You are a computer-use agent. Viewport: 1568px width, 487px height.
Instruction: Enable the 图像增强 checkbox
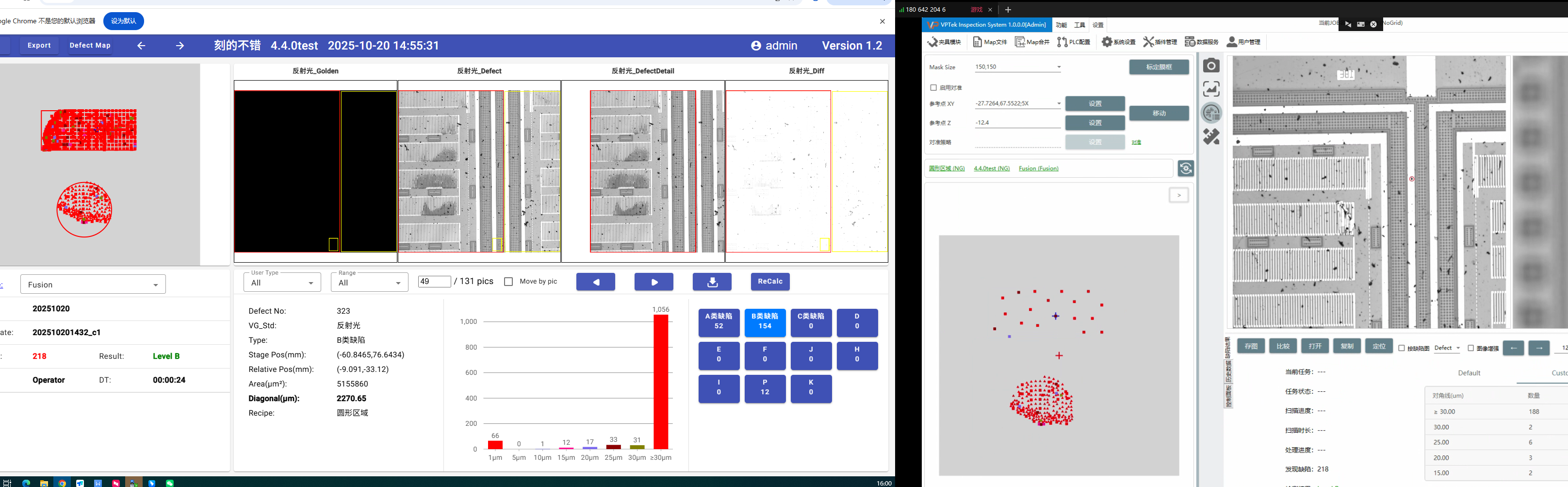[x=1470, y=348]
